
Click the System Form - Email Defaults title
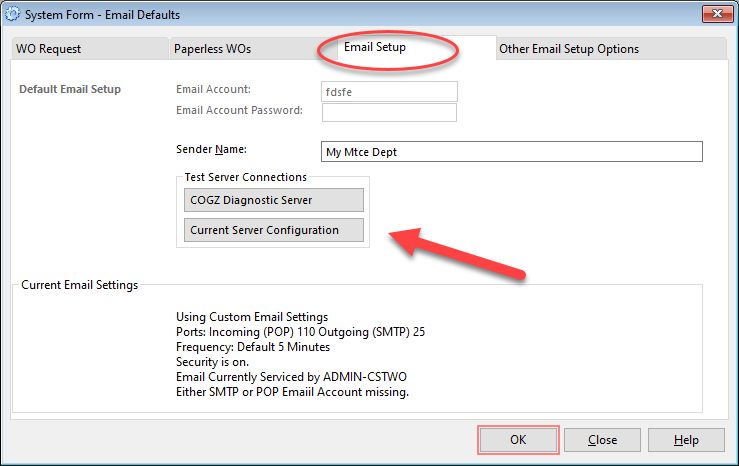(x=102, y=15)
